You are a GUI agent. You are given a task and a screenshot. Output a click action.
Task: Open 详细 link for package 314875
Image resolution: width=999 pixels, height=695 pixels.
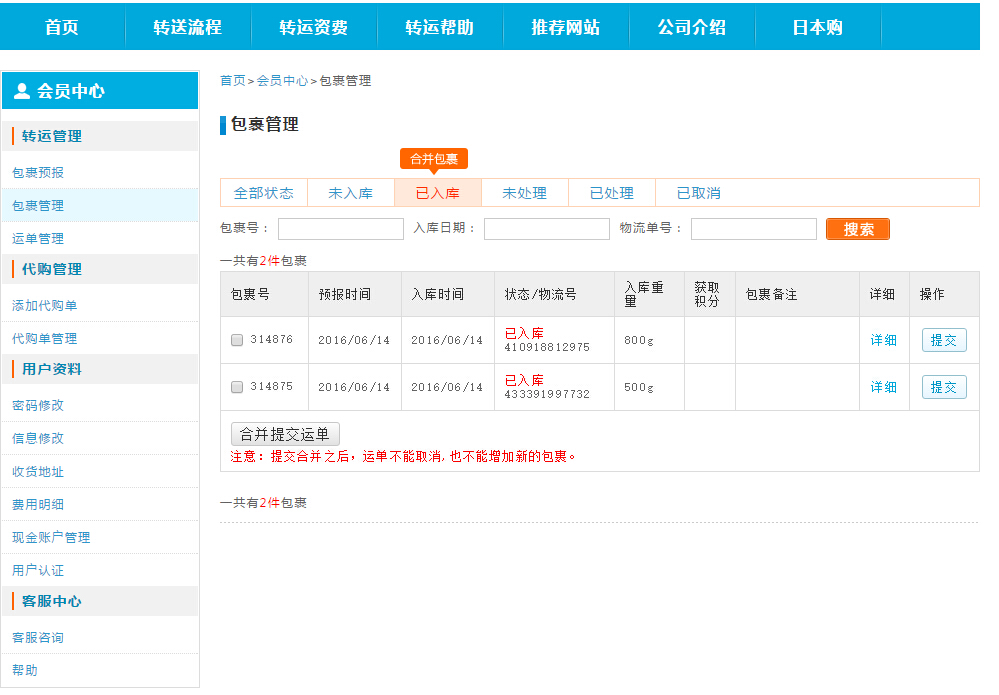[883, 387]
